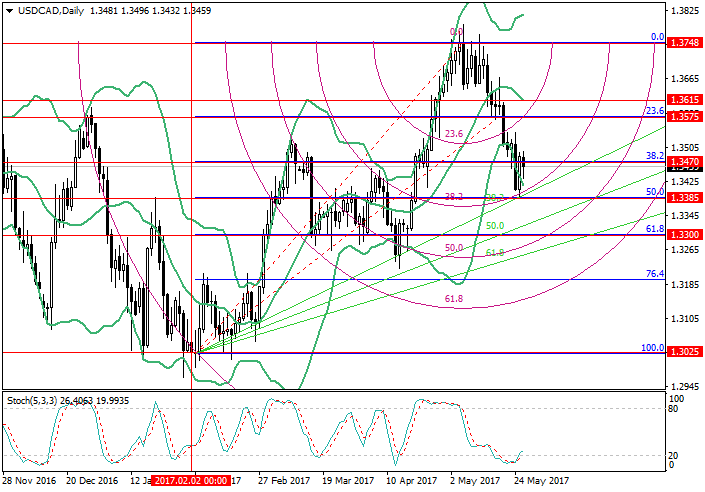Image resolution: width=705 pixels, height=492 pixels.
Task: Click the 28 Nov 2016 date label
Action: (x=29, y=481)
